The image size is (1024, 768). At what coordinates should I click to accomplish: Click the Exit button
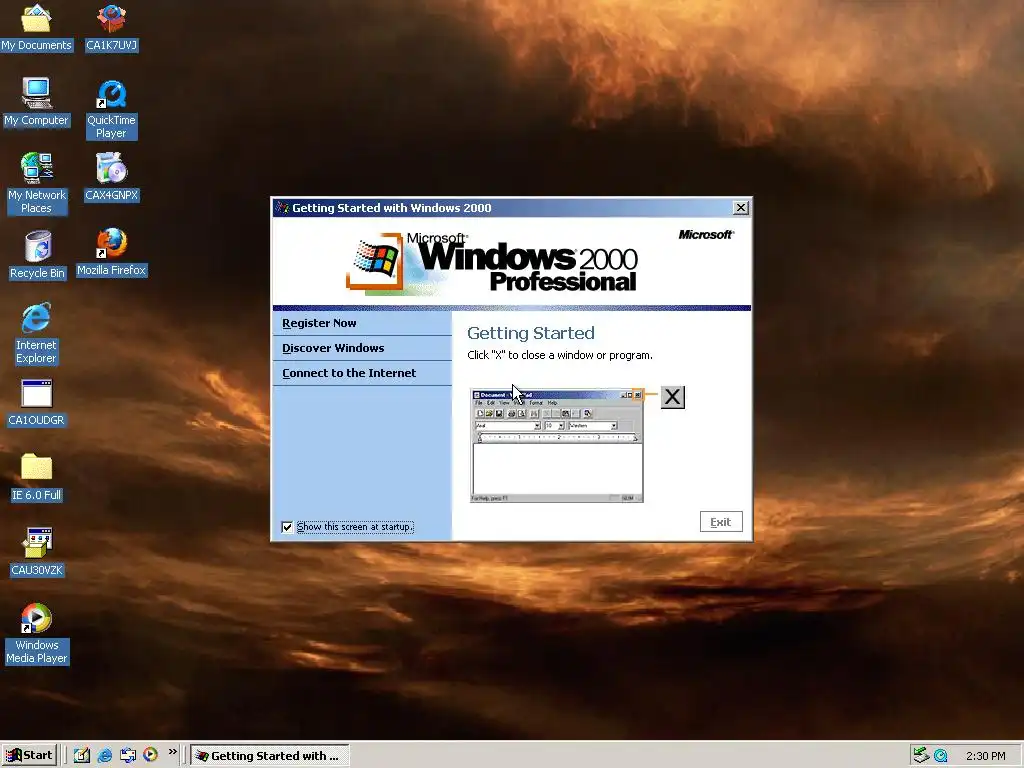pos(721,522)
